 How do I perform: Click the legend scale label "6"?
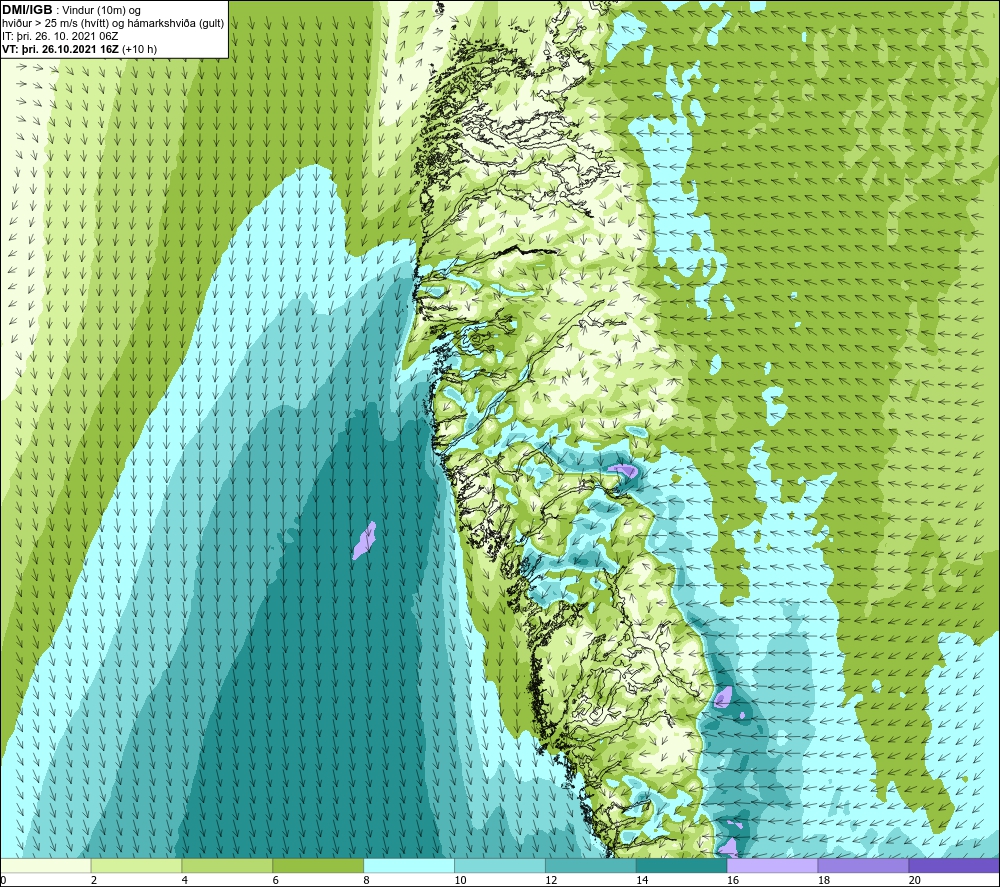click(x=276, y=881)
